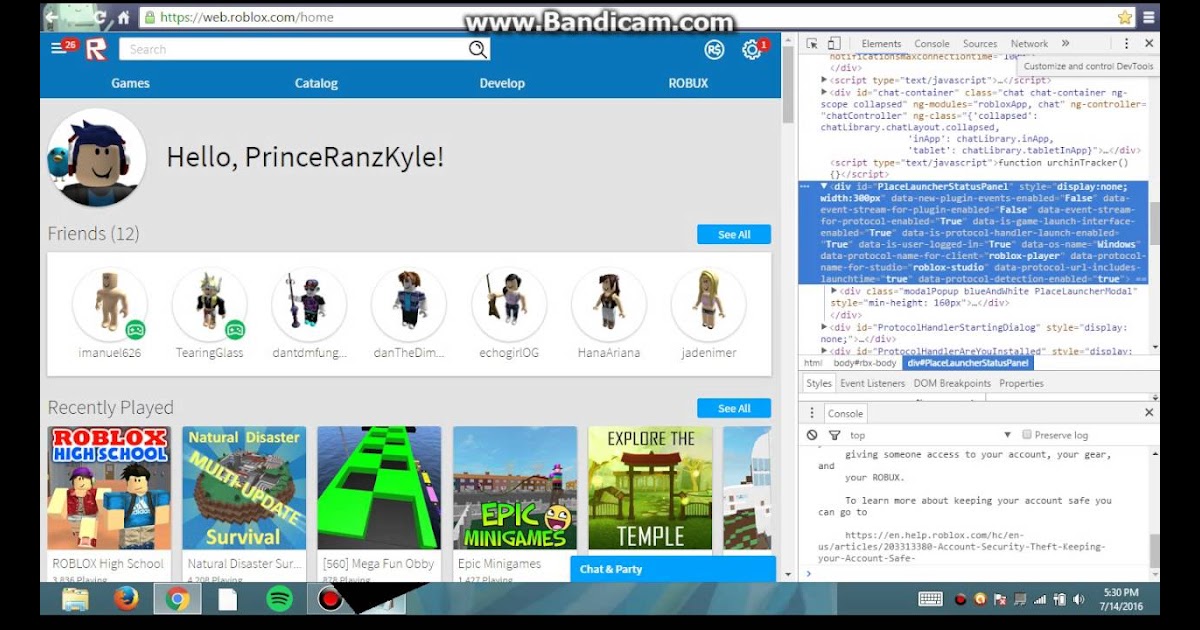1200x630 pixels.
Task: Expand the modalPopup blueAndWhite div node
Action: [x=835, y=291]
